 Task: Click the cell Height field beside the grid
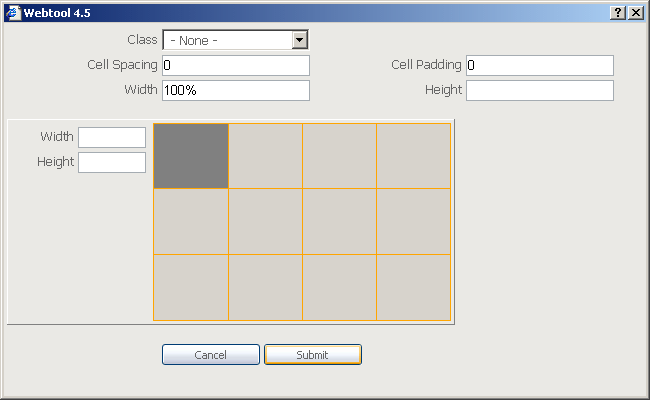coord(112,162)
